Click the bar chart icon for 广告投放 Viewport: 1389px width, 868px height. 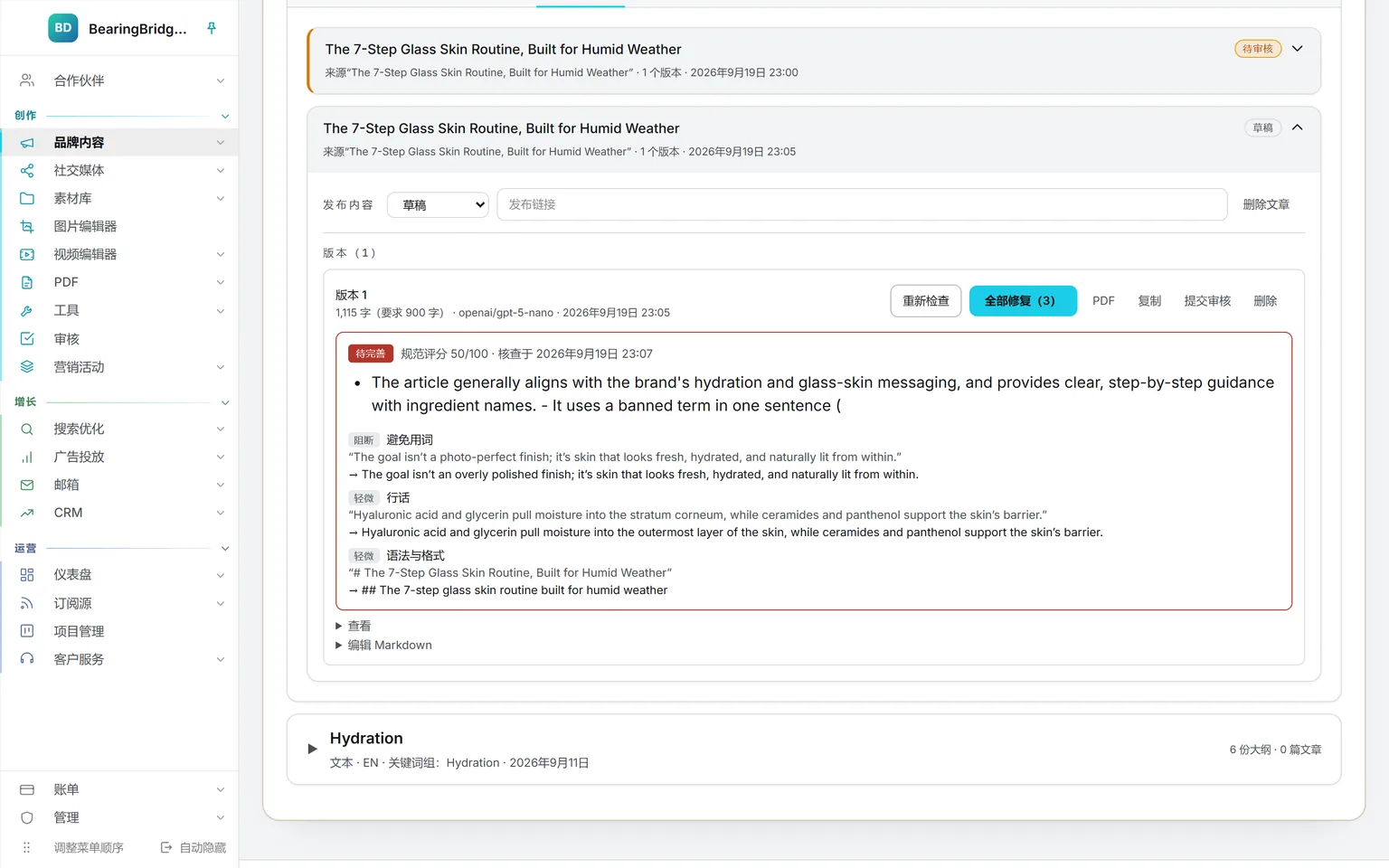pyautogui.click(x=27, y=457)
